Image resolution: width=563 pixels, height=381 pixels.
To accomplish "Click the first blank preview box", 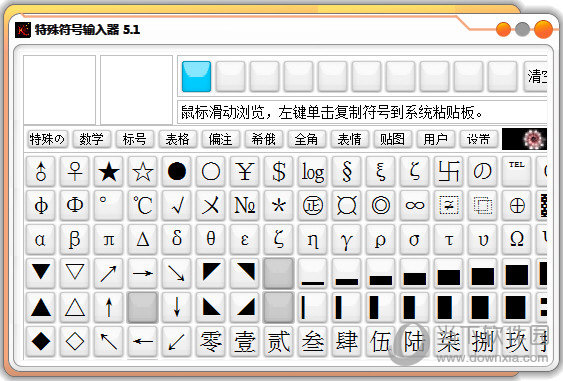I will [x=59, y=90].
